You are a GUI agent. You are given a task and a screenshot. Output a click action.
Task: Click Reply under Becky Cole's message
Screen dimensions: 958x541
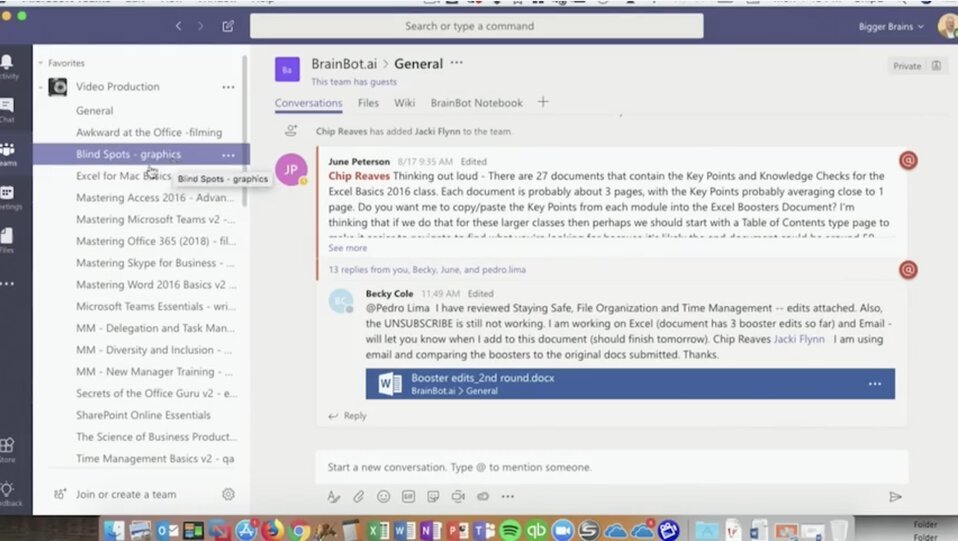pyautogui.click(x=347, y=416)
